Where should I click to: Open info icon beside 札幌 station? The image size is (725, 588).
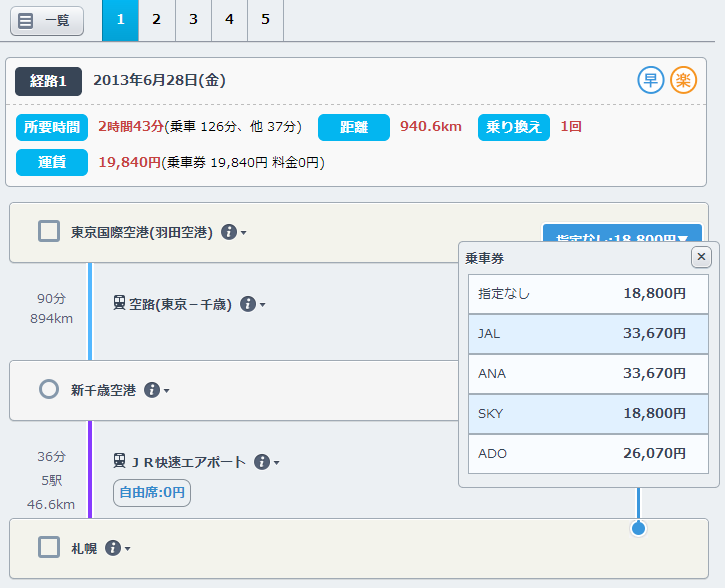112,548
